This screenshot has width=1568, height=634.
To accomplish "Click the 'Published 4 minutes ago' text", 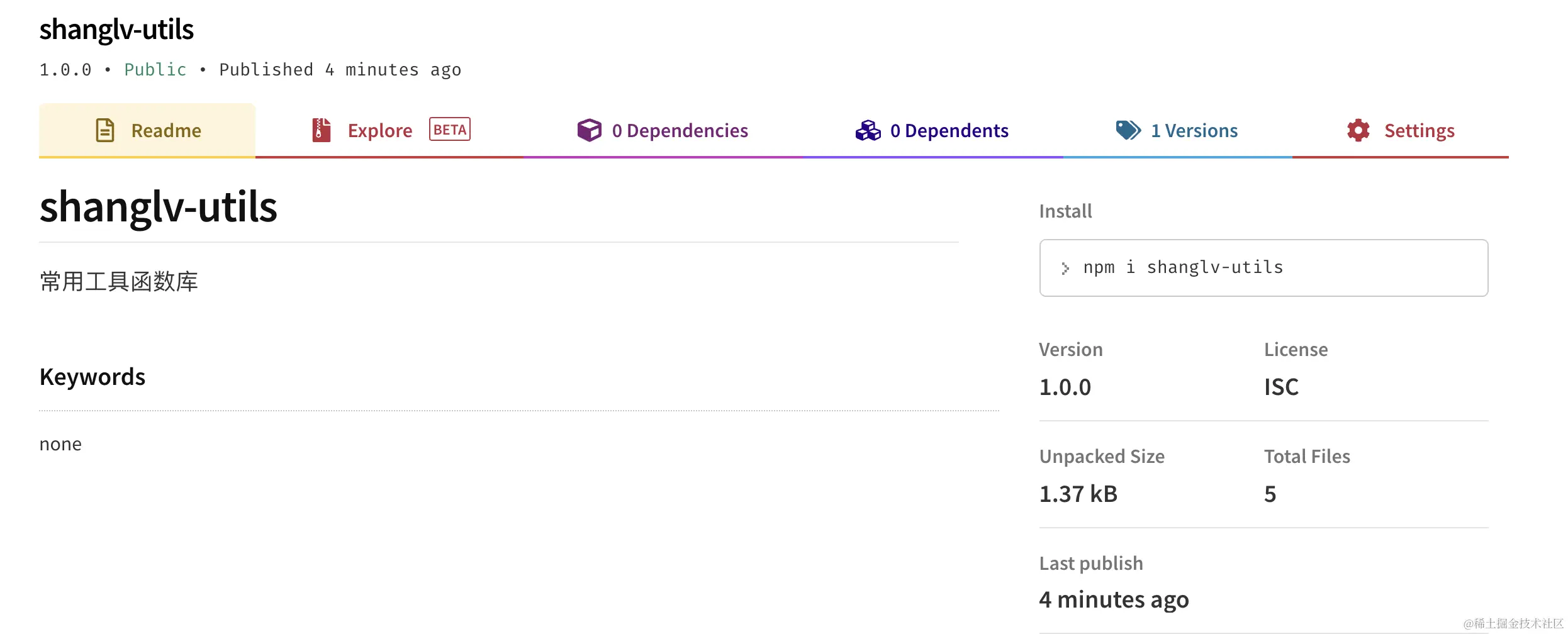I will pyautogui.click(x=340, y=69).
